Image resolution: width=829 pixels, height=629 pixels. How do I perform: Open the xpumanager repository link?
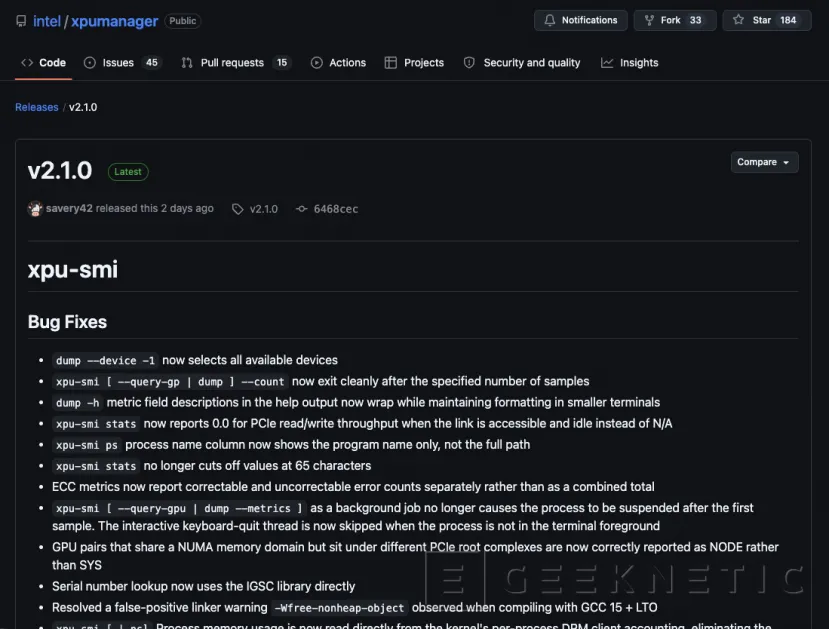pyautogui.click(x=114, y=21)
